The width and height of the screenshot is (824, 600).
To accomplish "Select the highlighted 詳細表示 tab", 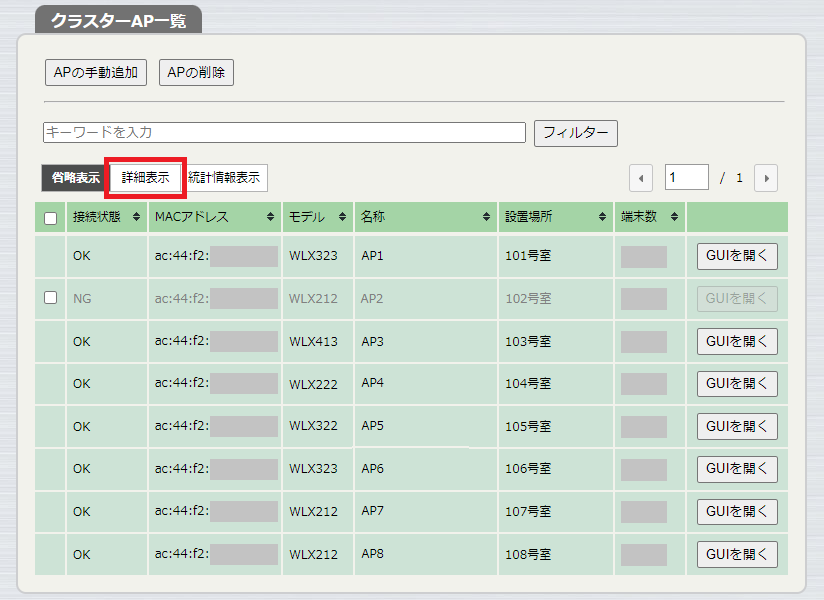I will click(147, 178).
